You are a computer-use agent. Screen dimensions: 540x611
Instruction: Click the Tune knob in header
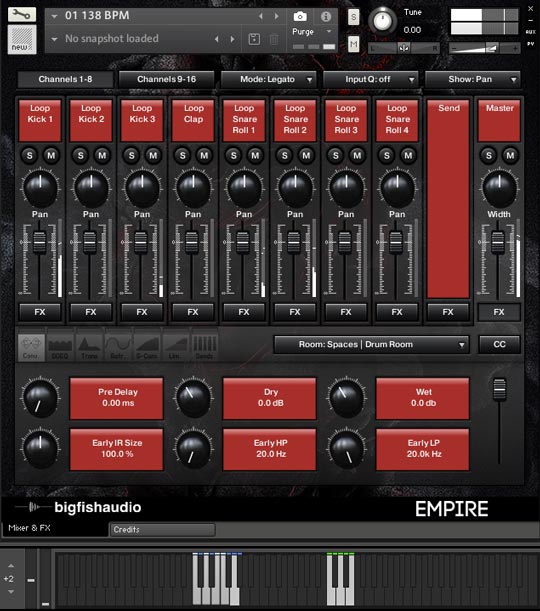coord(382,22)
